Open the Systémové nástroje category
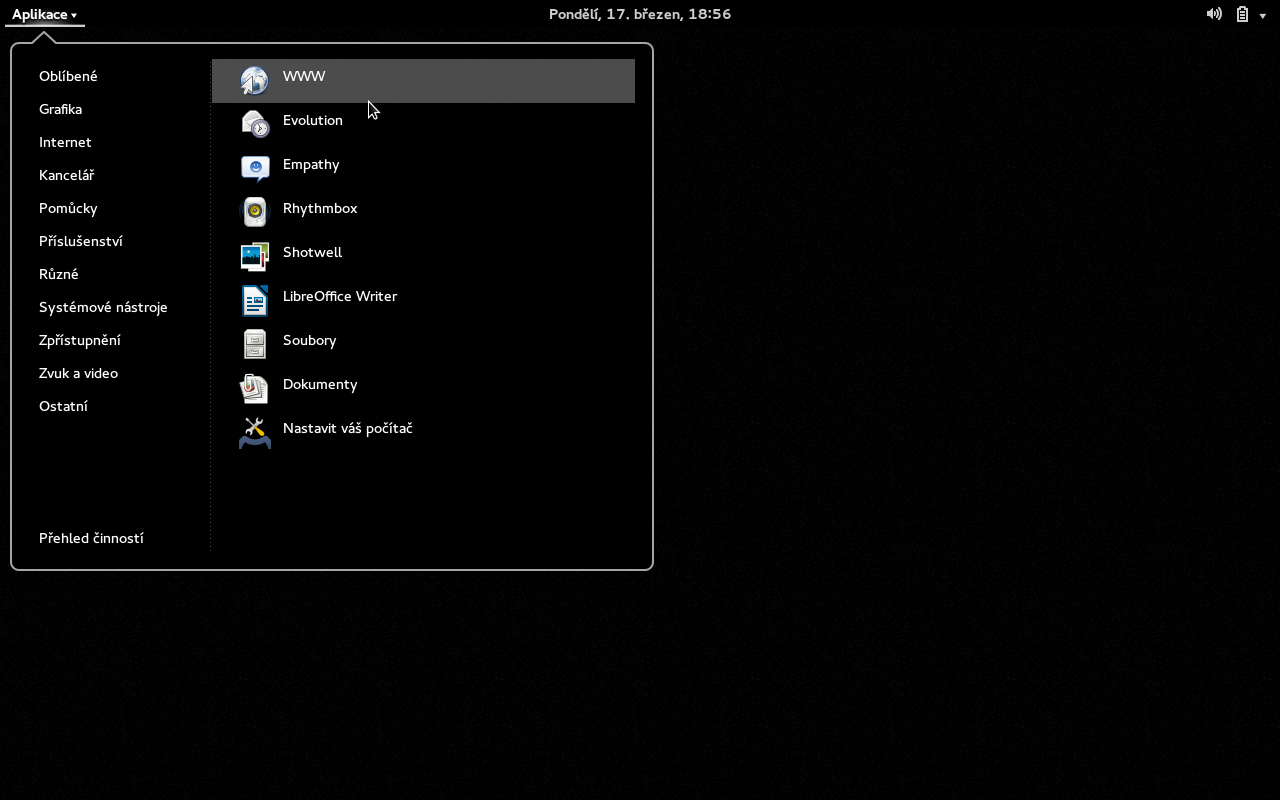Image resolution: width=1280 pixels, height=800 pixels. pos(103,307)
